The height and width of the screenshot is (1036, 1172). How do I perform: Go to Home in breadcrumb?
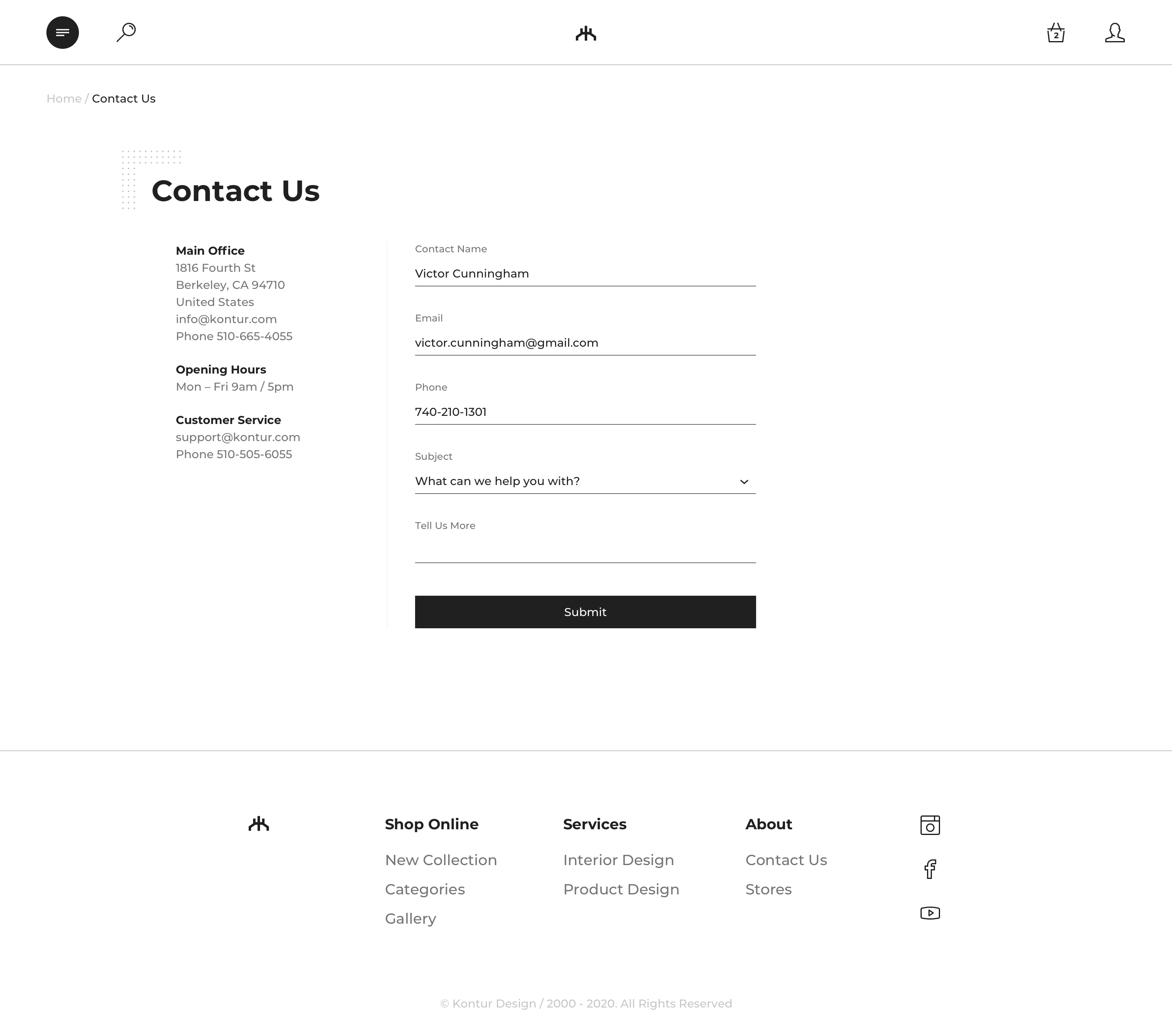(63, 98)
